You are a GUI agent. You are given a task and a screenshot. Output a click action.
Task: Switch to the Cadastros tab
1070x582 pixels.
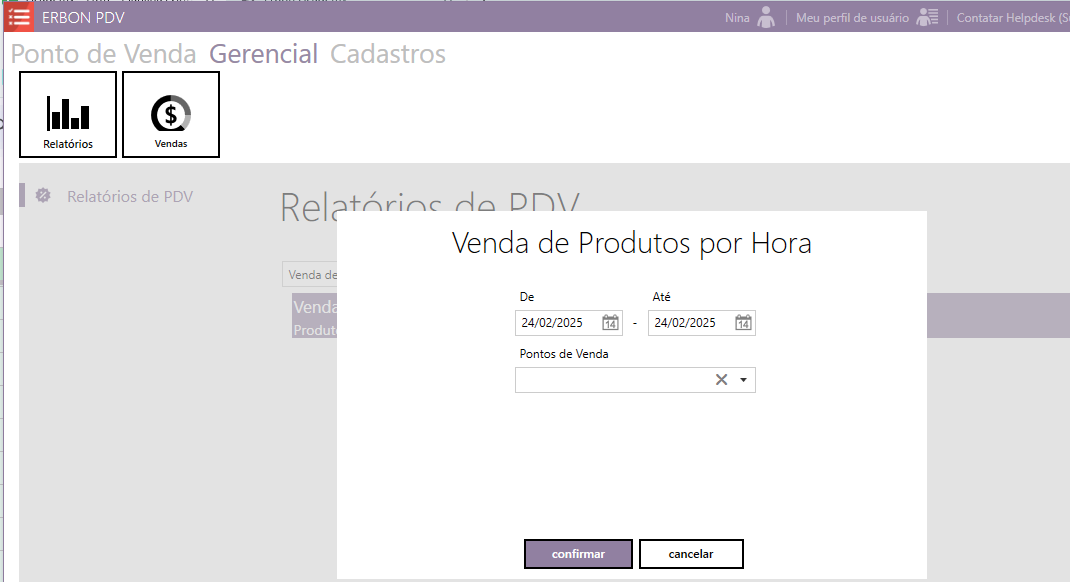click(388, 54)
